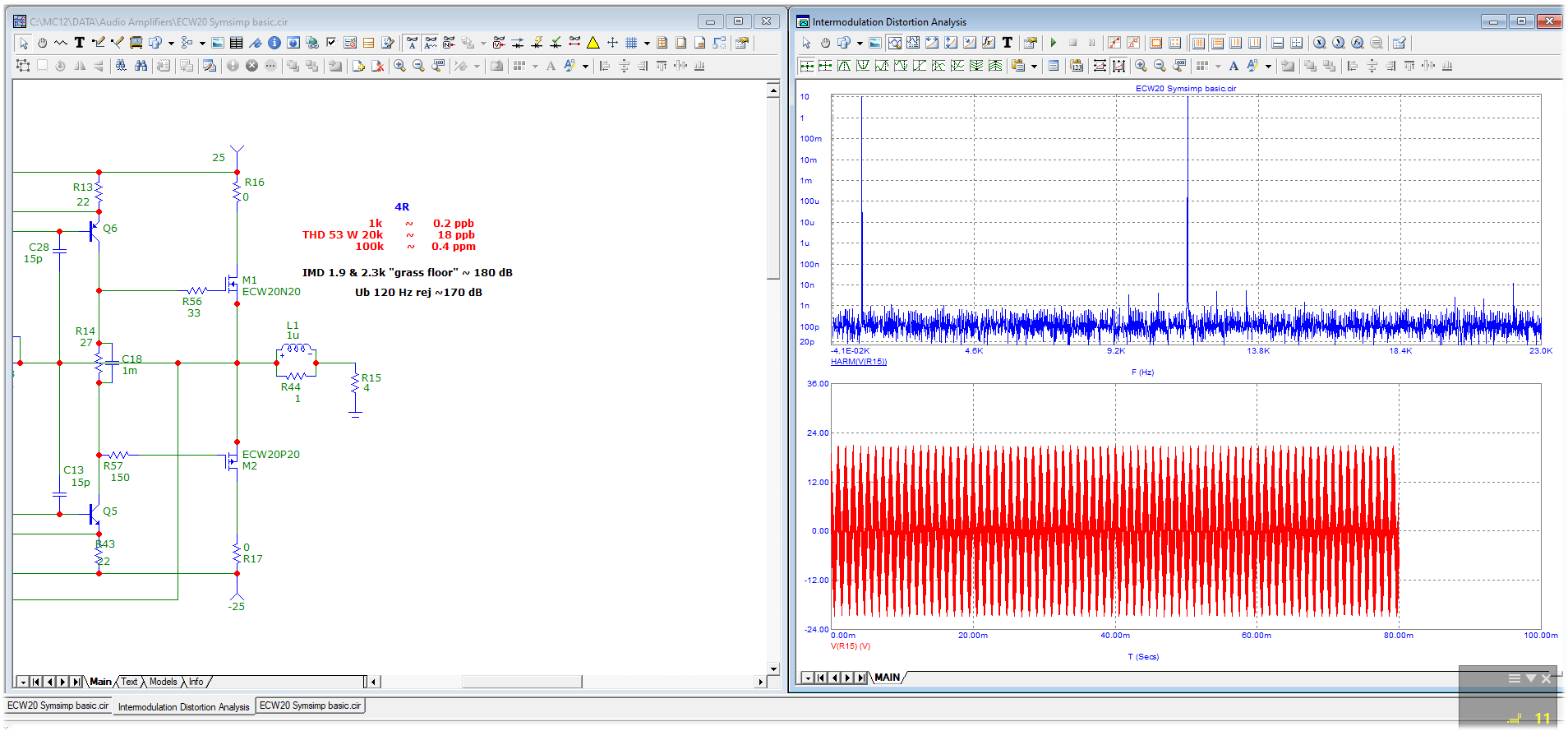Click the picture/graphic icon in schematic toolbar
Image resolution: width=1568 pixels, height=731 pixels.
[x=218, y=43]
